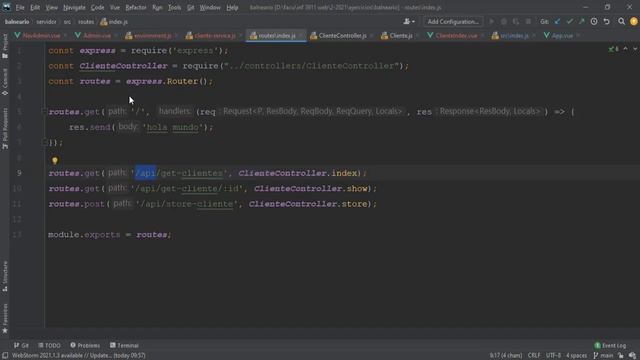
Task: Click the Run play icon
Action: point(491,22)
